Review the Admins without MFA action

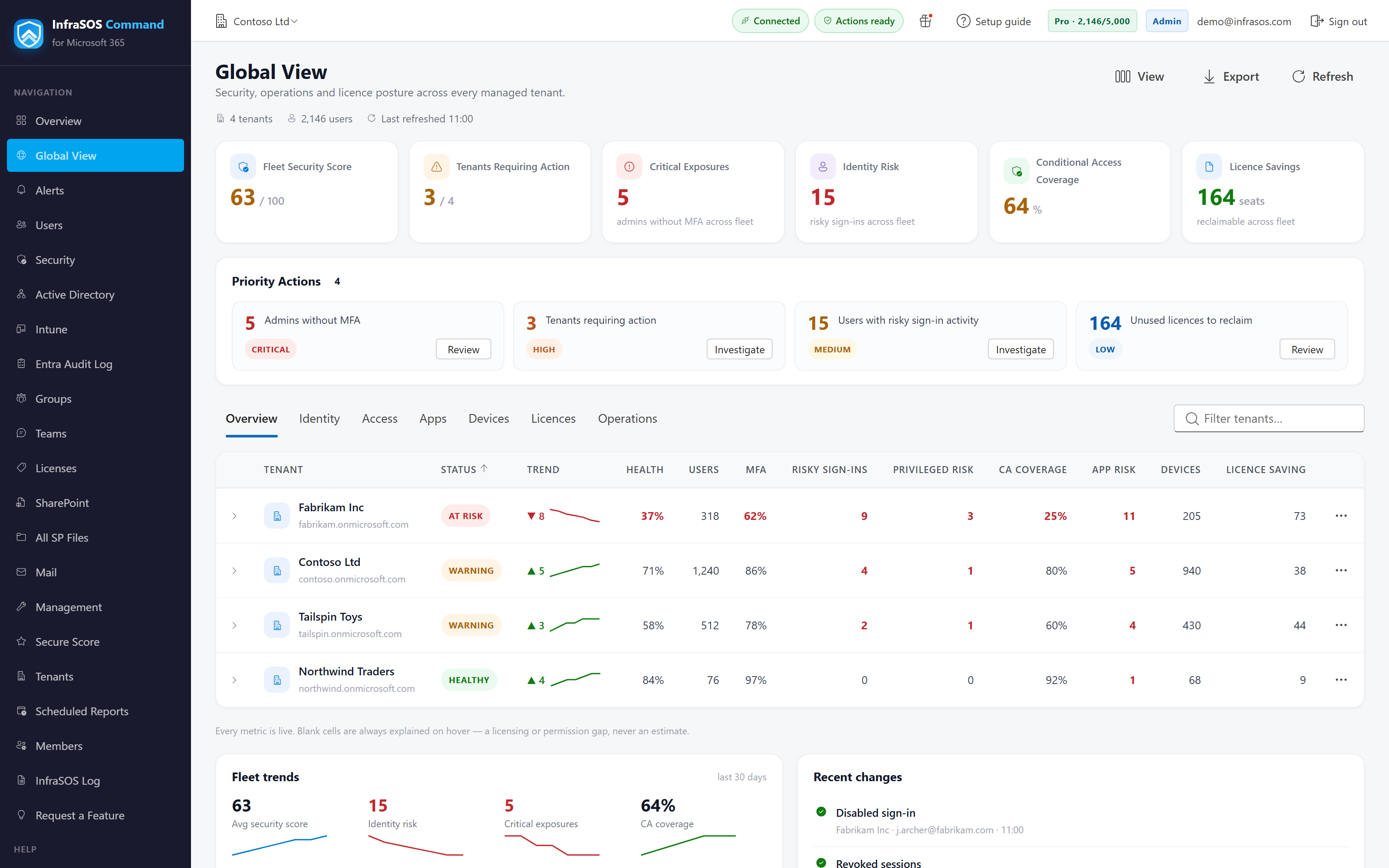point(463,349)
